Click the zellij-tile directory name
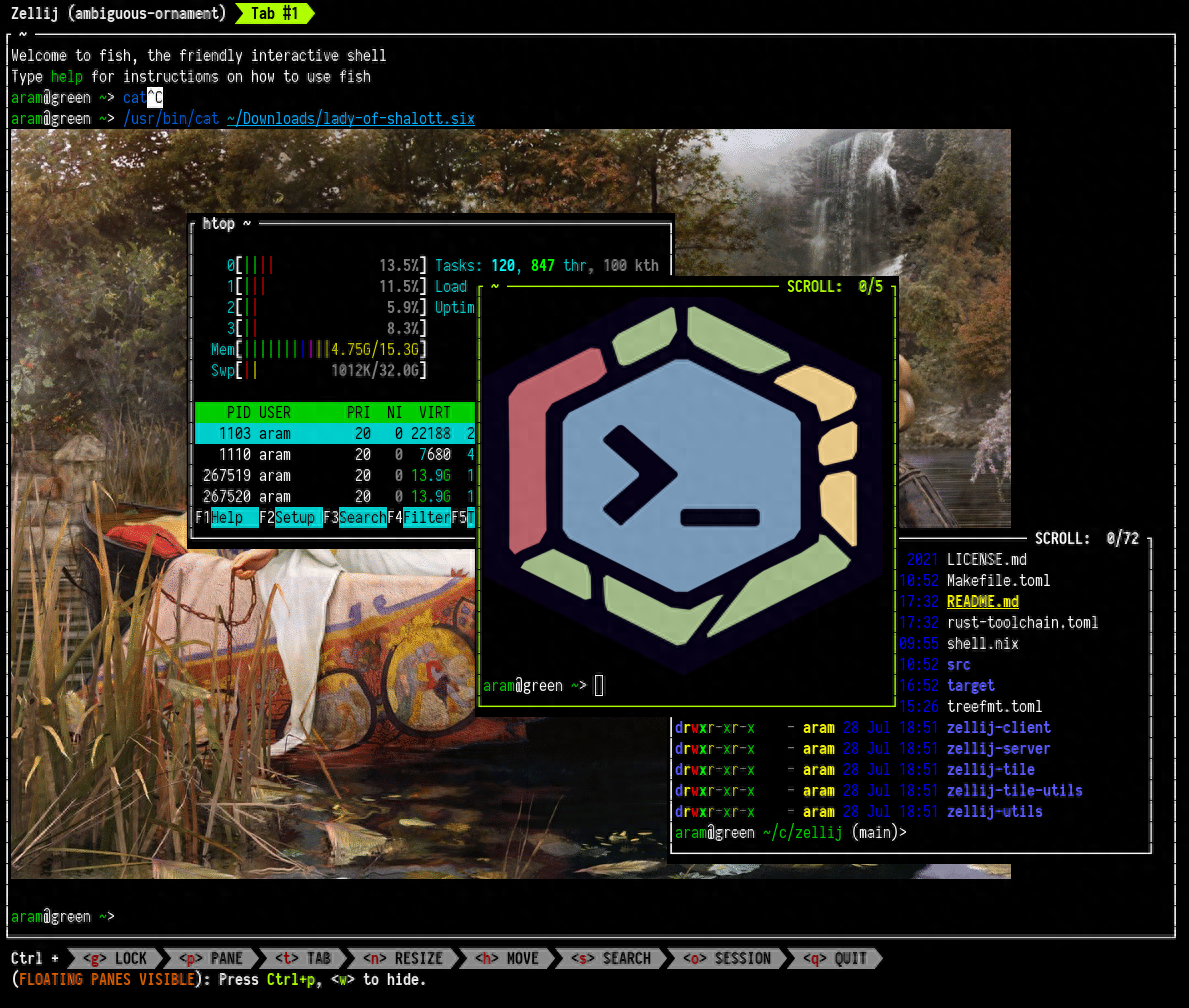Screen dimensions: 1189x1008 click(x=990, y=770)
